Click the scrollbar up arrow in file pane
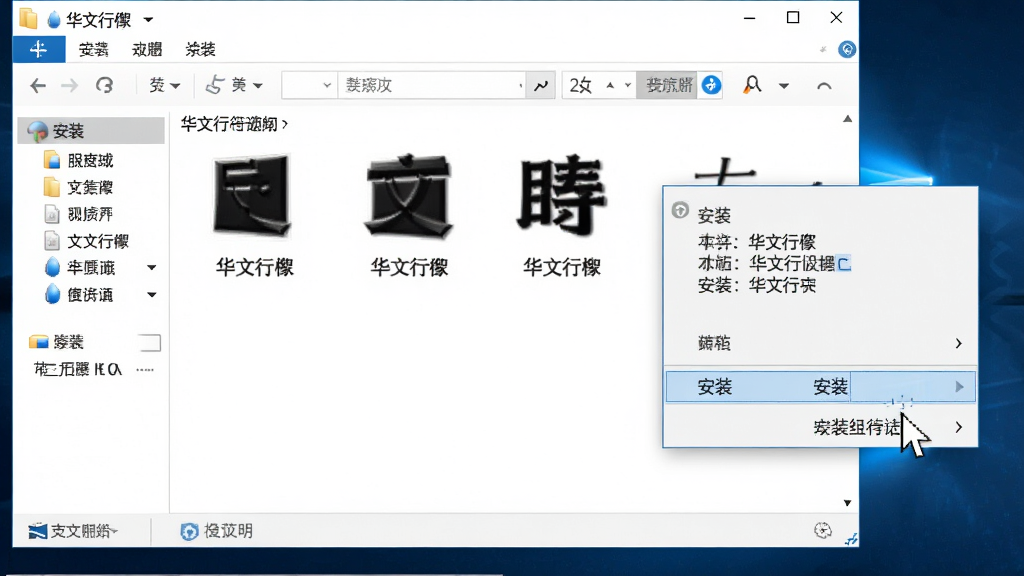 click(x=847, y=119)
